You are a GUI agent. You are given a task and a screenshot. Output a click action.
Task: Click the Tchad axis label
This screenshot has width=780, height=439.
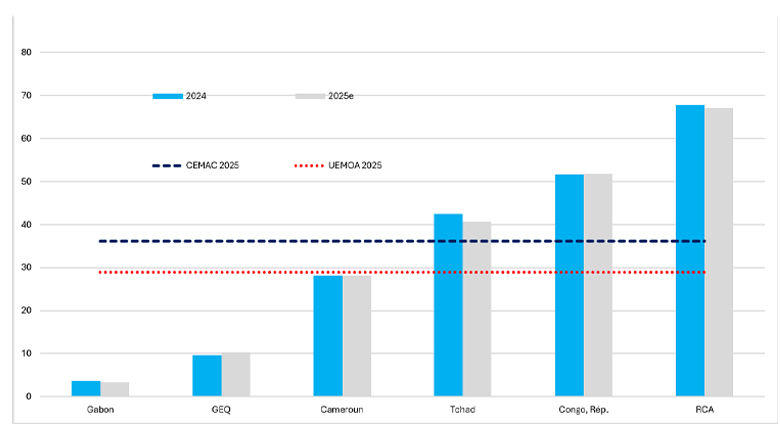click(x=463, y=410)
